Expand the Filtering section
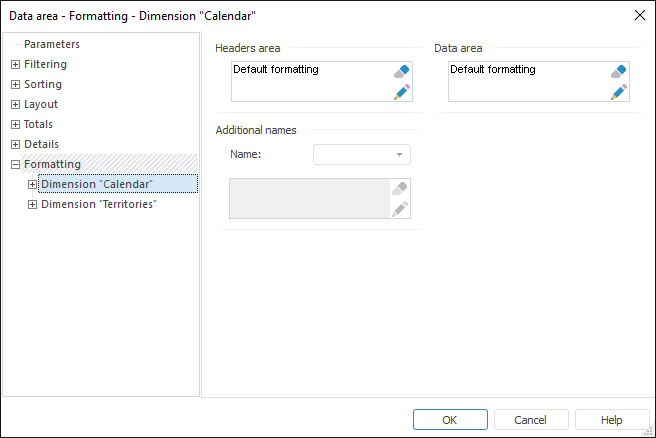The height and width of the screenshot is (438, 656). pos(15,64)
